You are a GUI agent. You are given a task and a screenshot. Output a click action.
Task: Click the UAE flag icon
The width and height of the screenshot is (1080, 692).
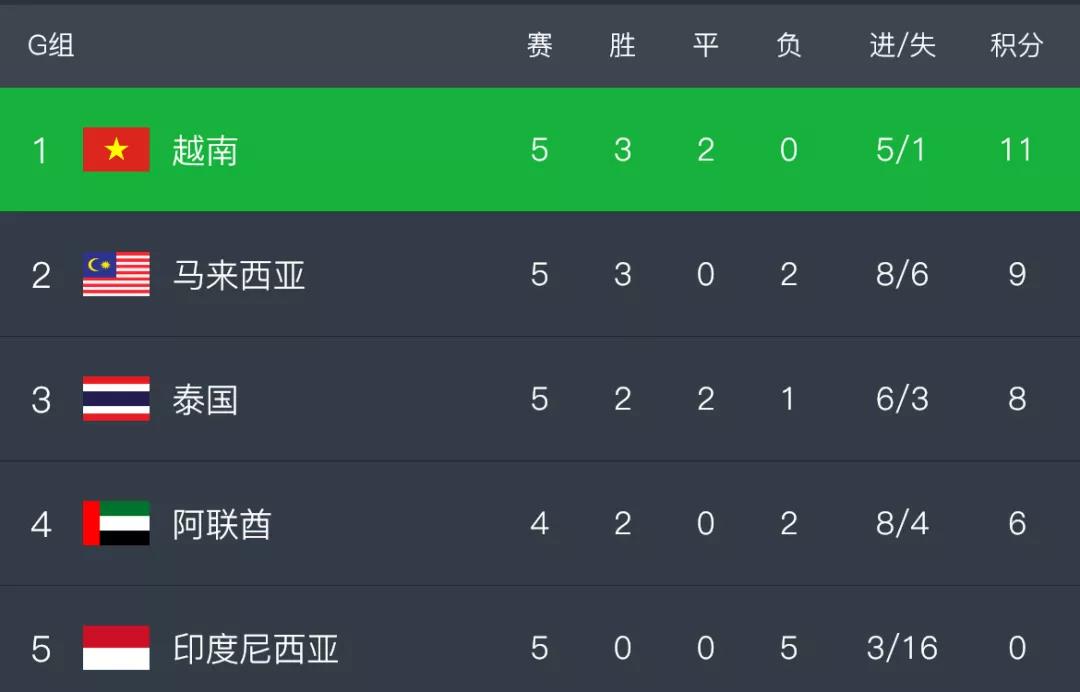(116, 523)
